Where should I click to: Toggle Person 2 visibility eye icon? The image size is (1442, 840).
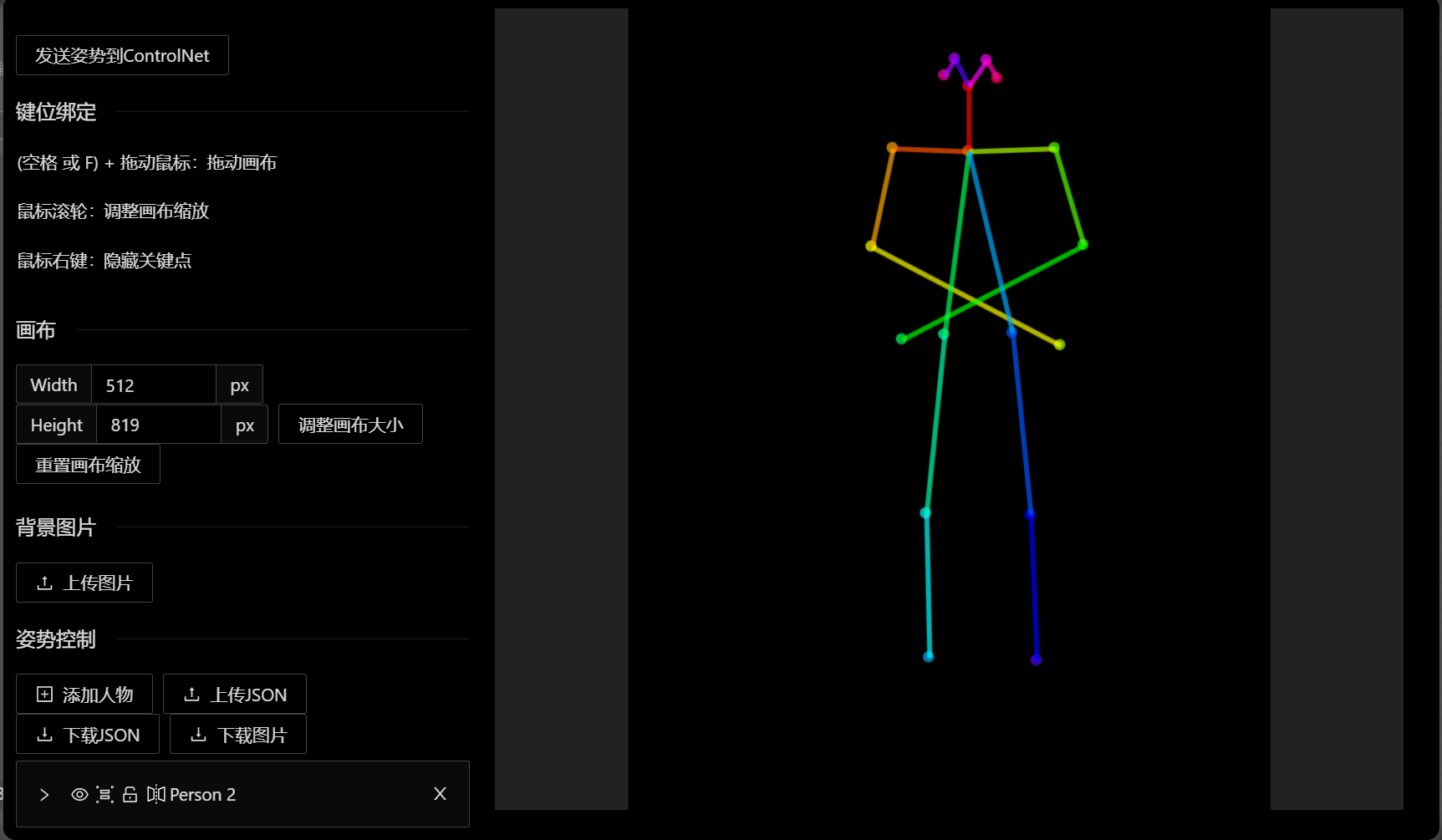(79, 795)
